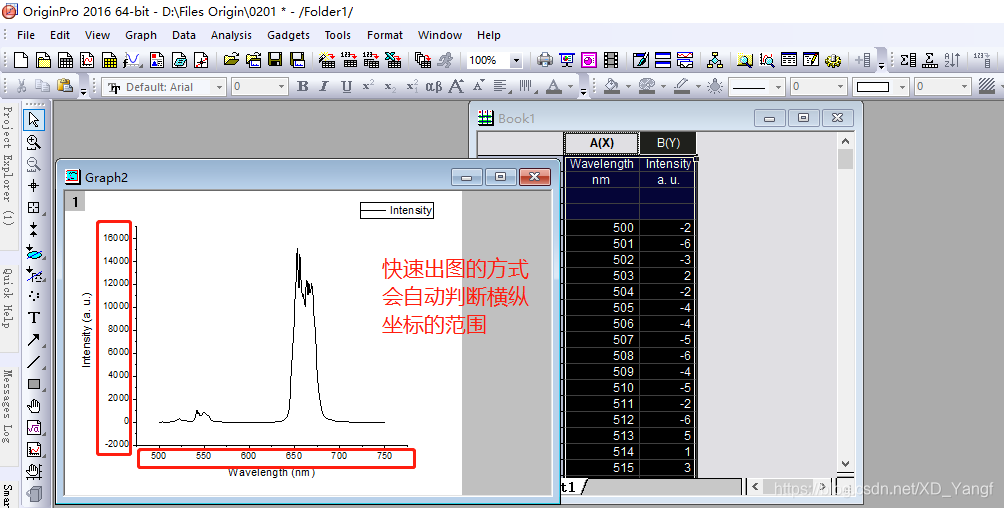Select the Rectangle tool
The width and height of the screenshot is (1004, 508).
[34, 384]
